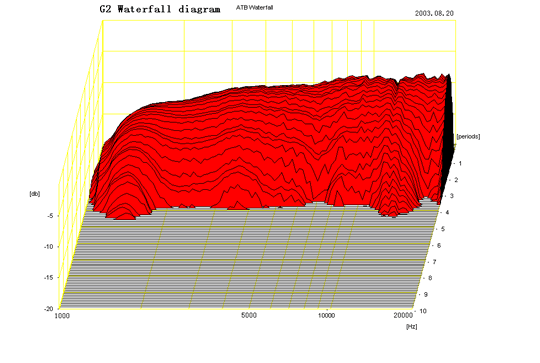
Task: Click the periods axis value '5'
Action: (443, 229)
